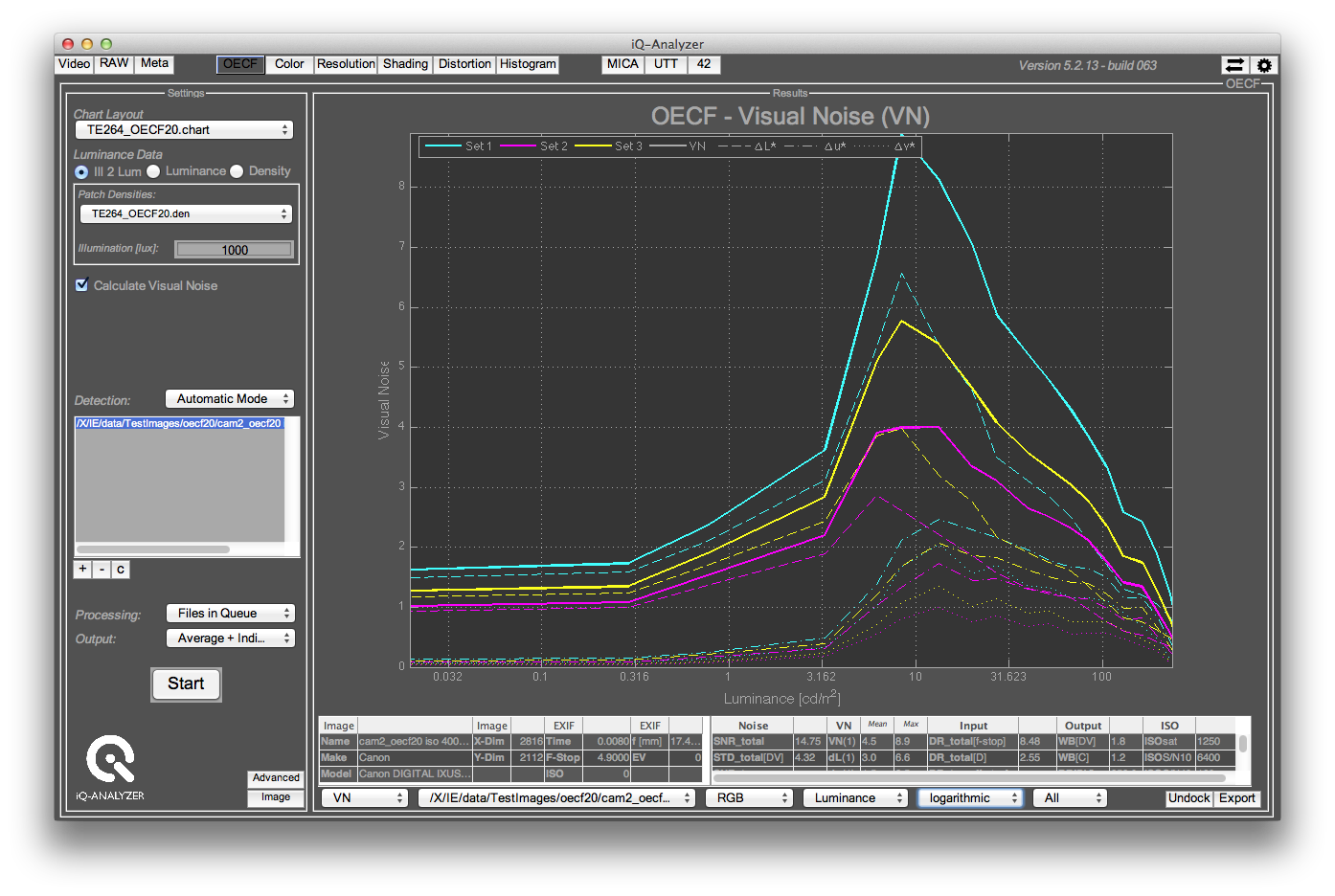The height and width of the screenshot is (896, 1335).
Task: Click the X-Dim 2816 table cell
Action: pos(528,742)
